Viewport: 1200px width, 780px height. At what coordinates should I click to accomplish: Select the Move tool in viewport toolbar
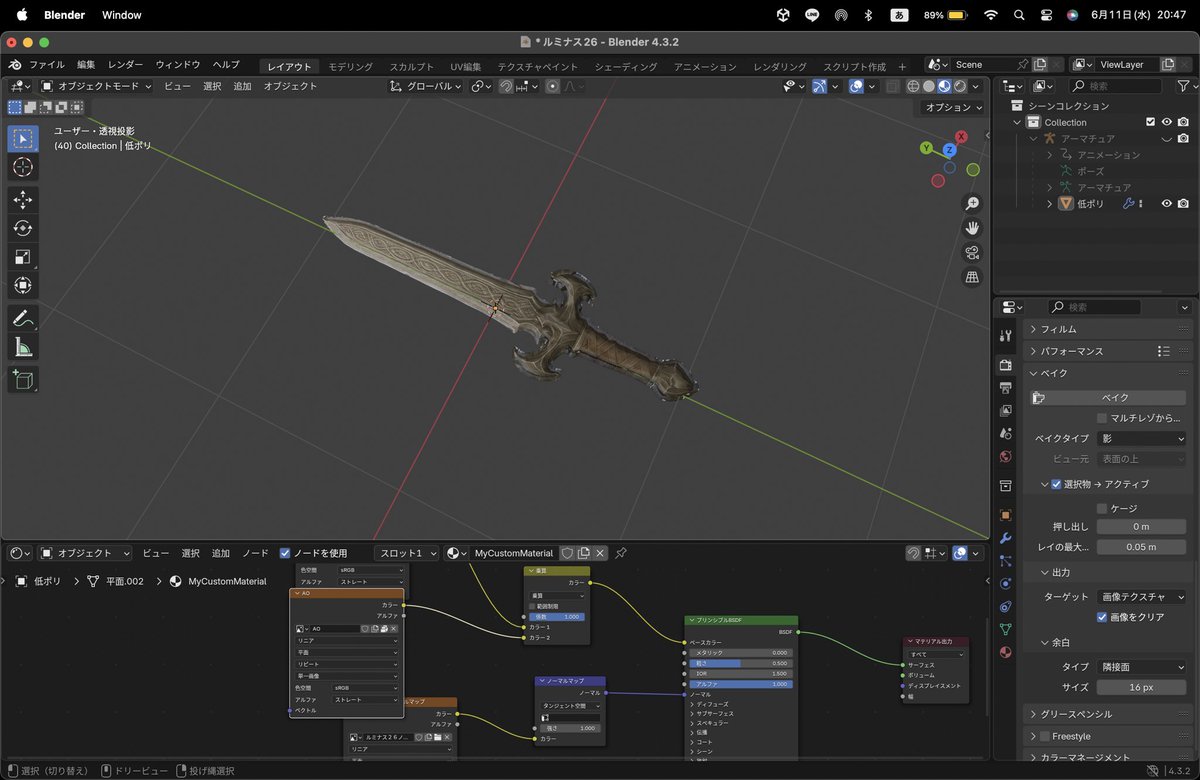click(23, 199)
